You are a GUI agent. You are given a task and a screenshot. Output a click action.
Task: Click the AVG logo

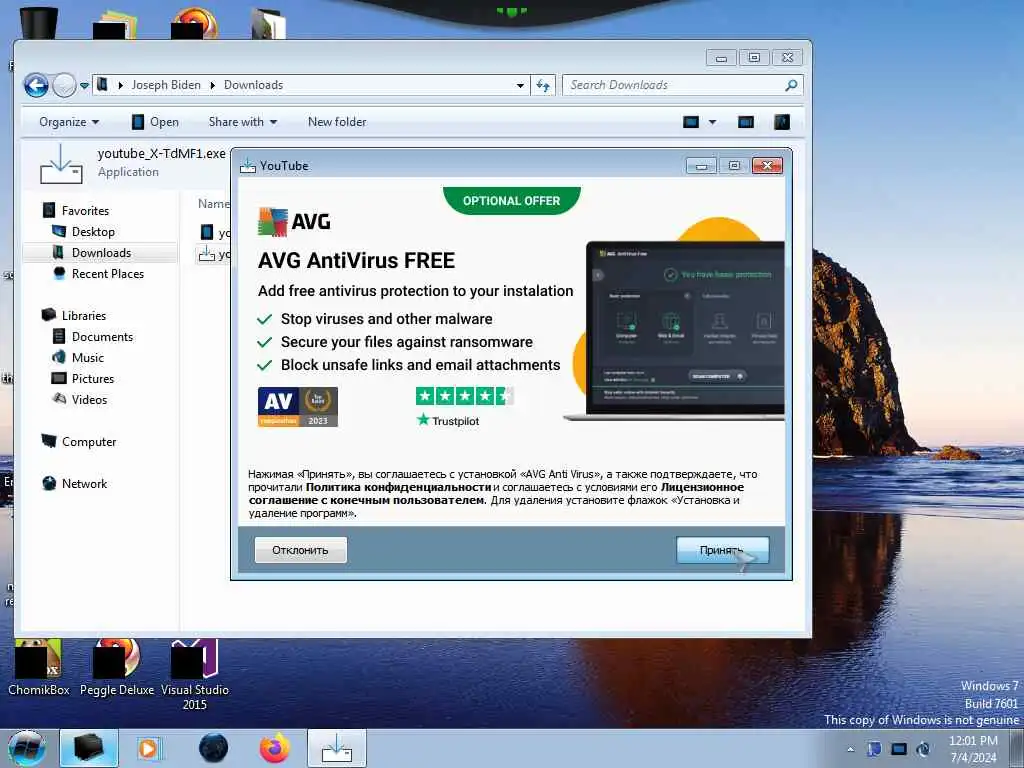tap(294, 221)
